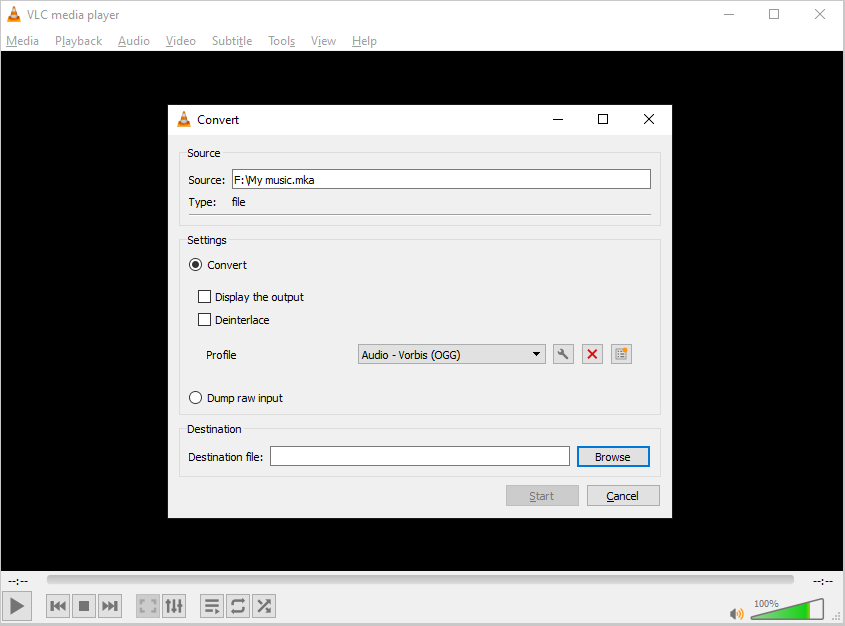Click VLC cone icon in main window title
Viewport: 845px width, 626px height.
coord(13,15)
